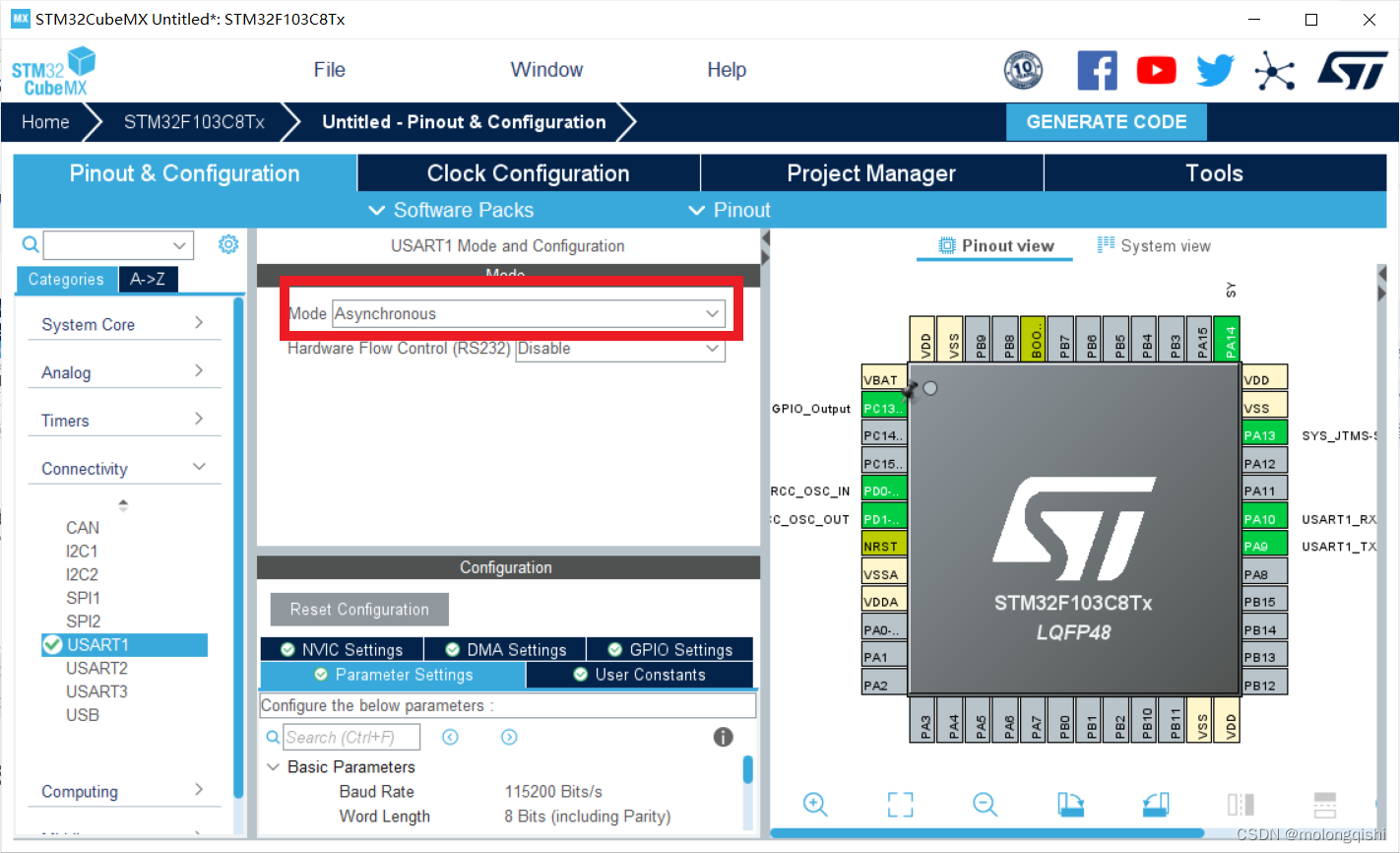Show parameter info icon

tap(724, 737)
